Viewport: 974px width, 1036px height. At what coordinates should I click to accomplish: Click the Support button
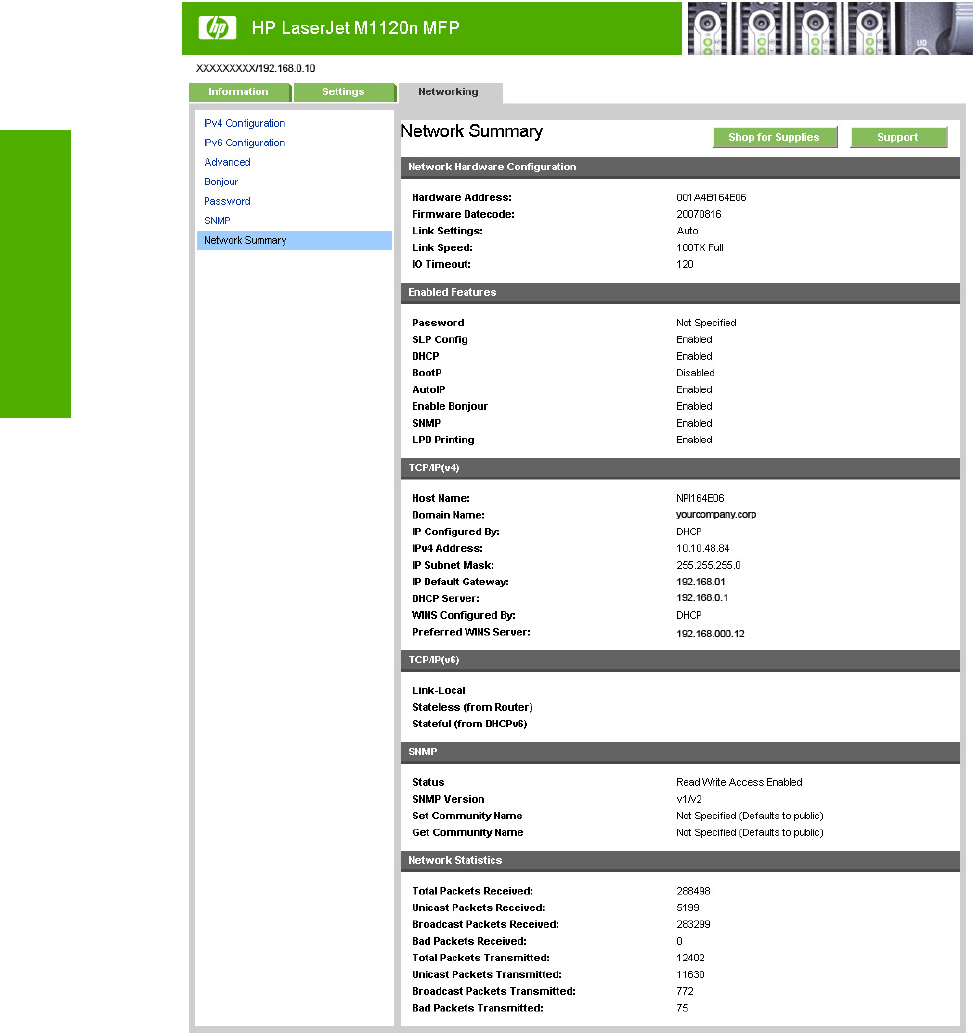point(898,137)
